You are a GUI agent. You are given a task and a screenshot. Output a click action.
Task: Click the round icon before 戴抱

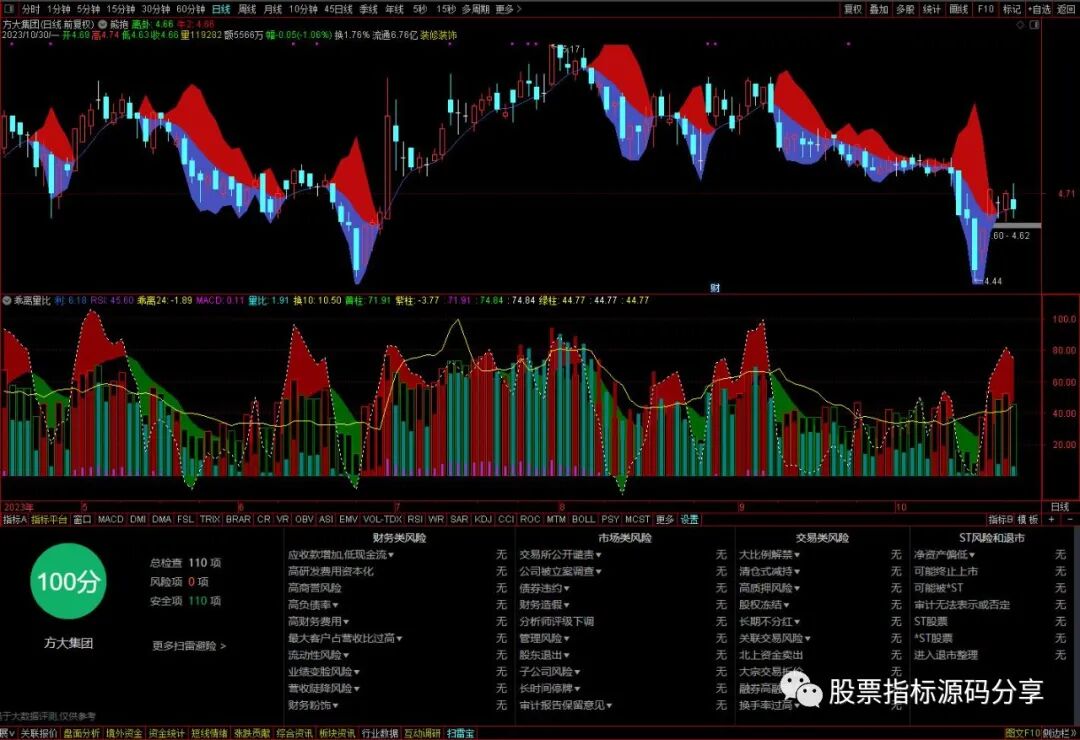coord(103,24)
